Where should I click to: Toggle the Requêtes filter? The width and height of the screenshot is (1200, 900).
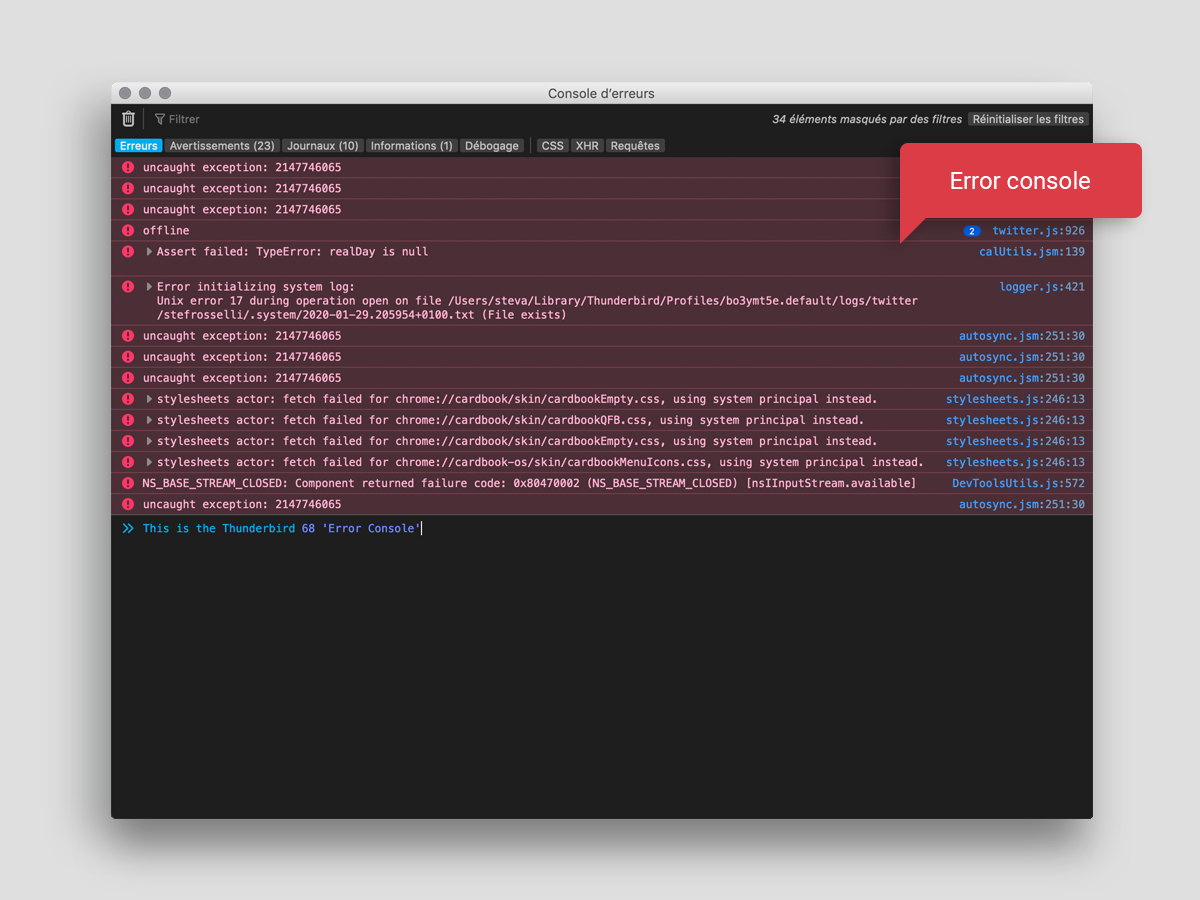point(635,146)
